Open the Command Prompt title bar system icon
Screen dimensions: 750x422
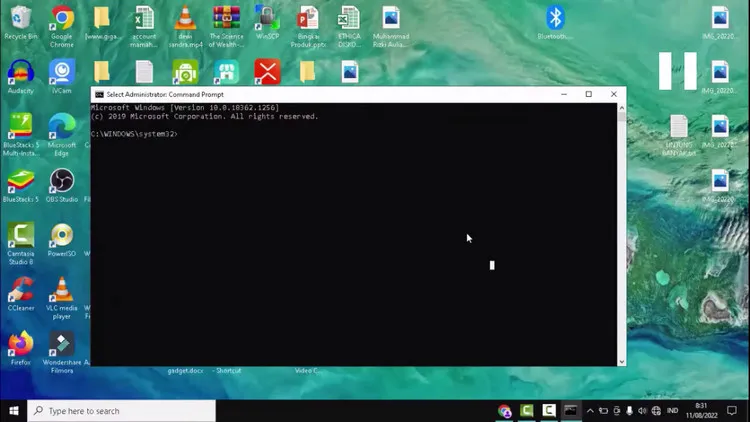[99, 94]
